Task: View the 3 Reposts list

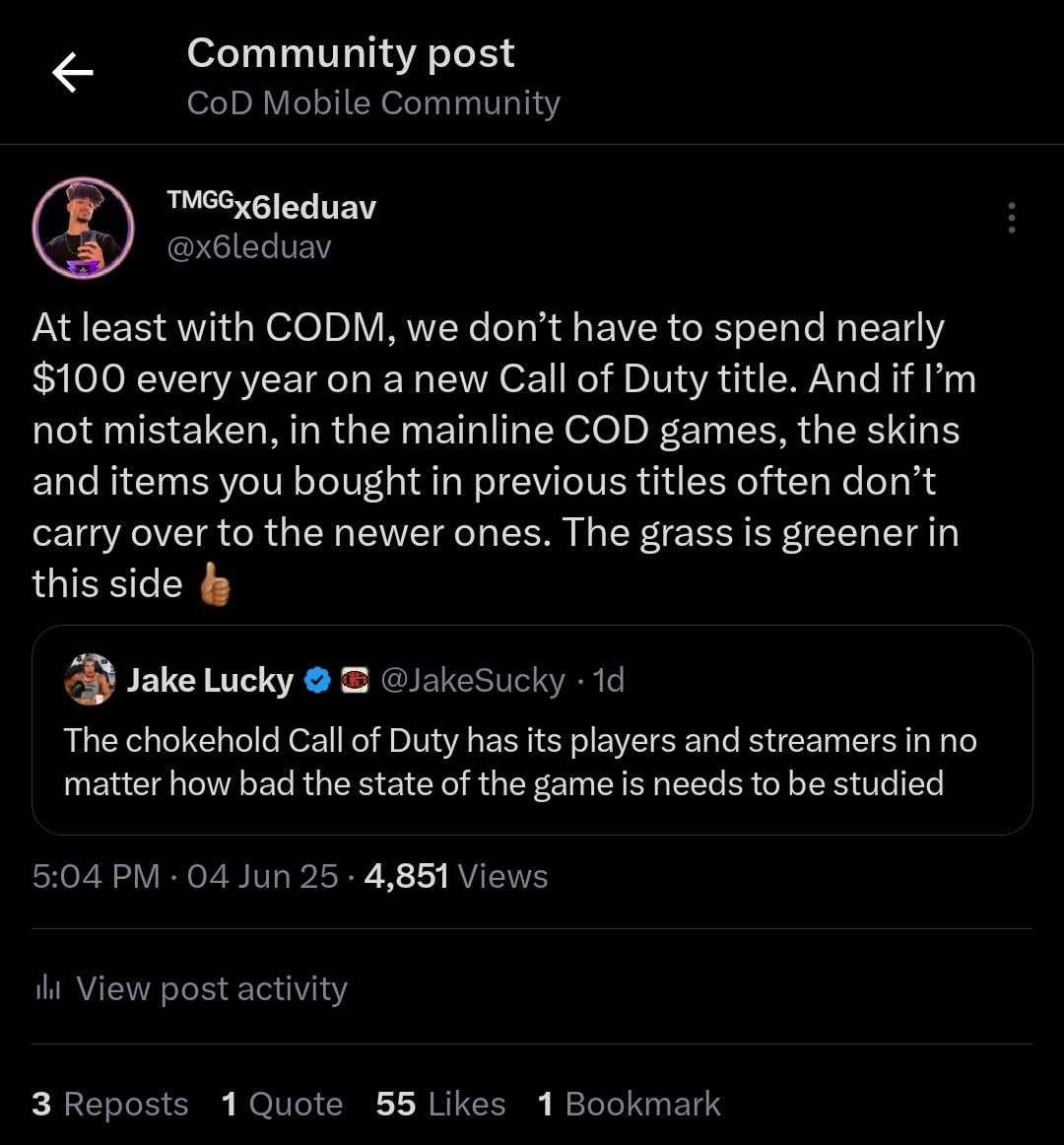Action: (x=110, y=1104)
